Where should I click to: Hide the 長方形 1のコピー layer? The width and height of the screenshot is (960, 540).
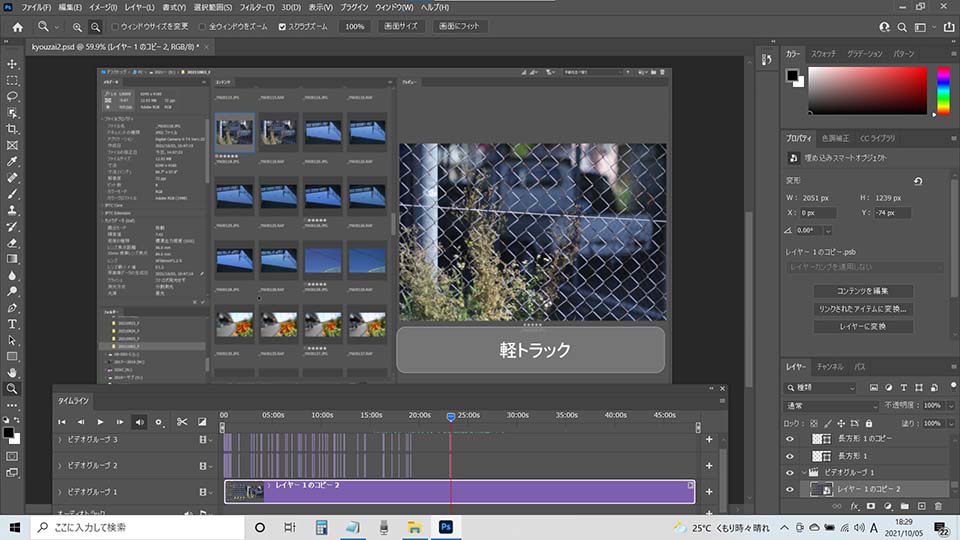click(790, 439)
